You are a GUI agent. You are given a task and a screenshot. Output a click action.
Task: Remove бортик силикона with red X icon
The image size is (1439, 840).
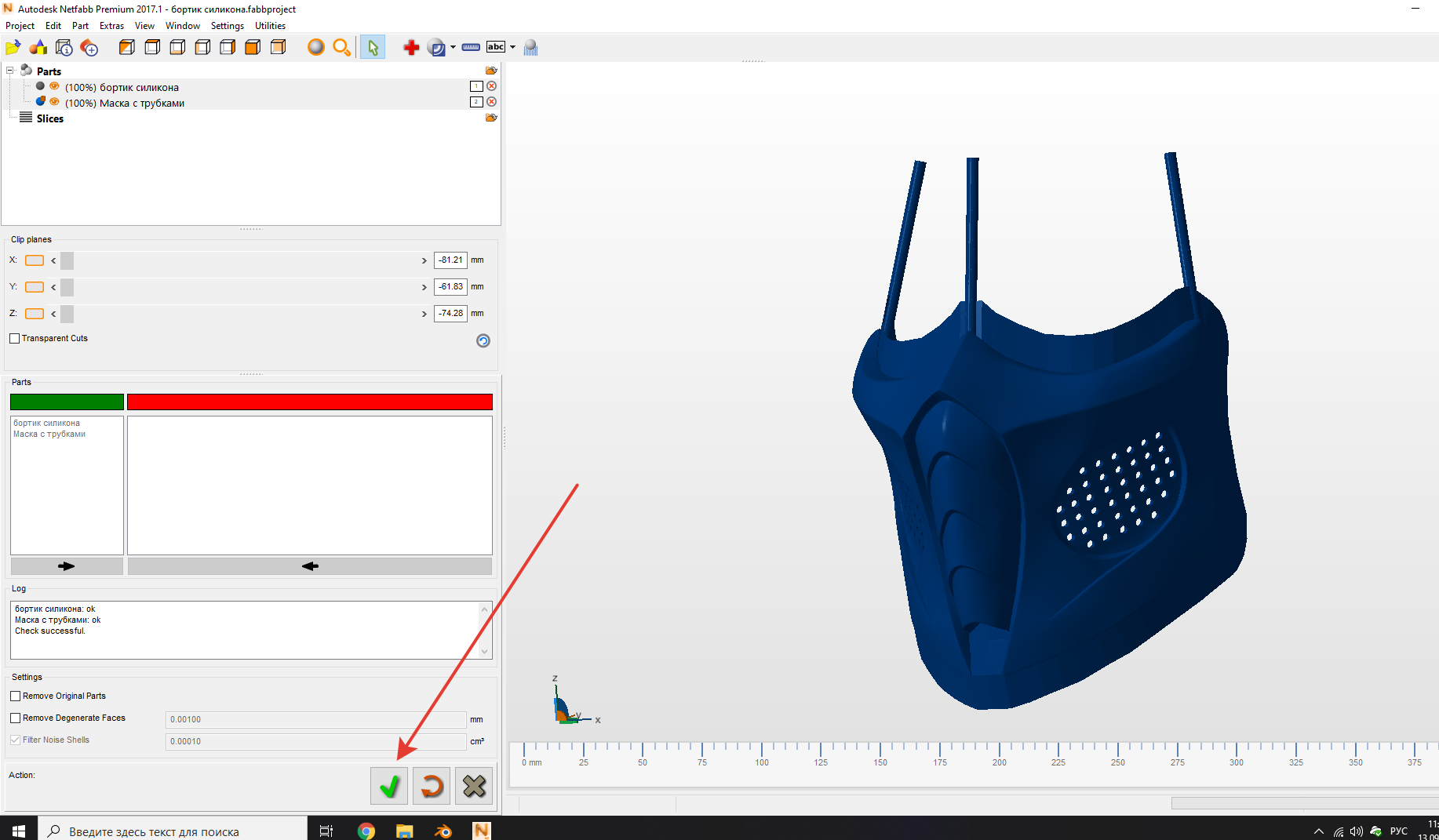[x=491, y=86]
